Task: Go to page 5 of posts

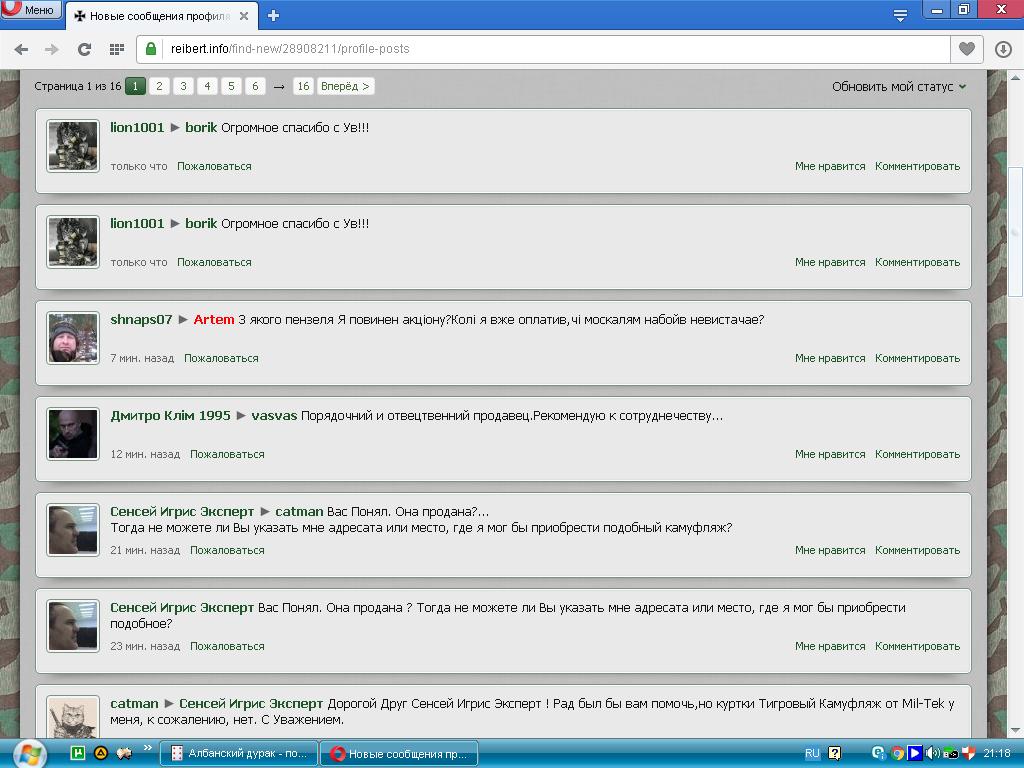Action: click(x=231, y=86)
